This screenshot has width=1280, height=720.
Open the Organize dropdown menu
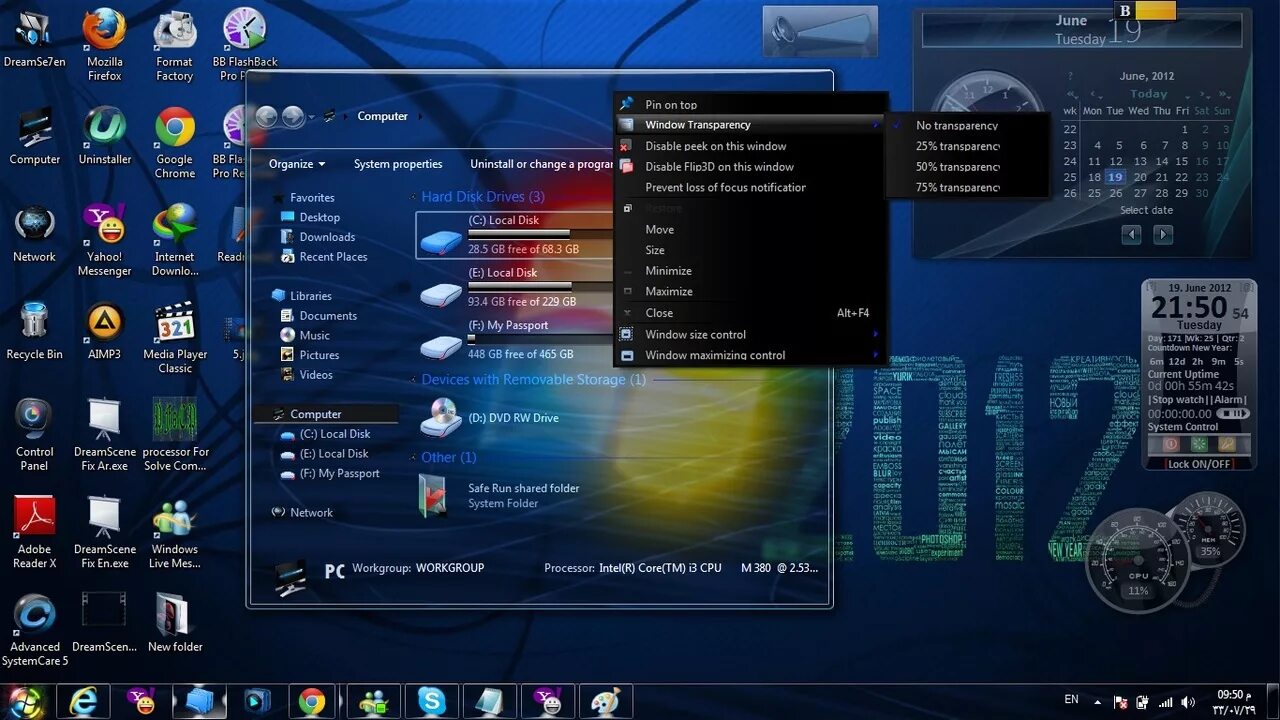coord(297,164)
